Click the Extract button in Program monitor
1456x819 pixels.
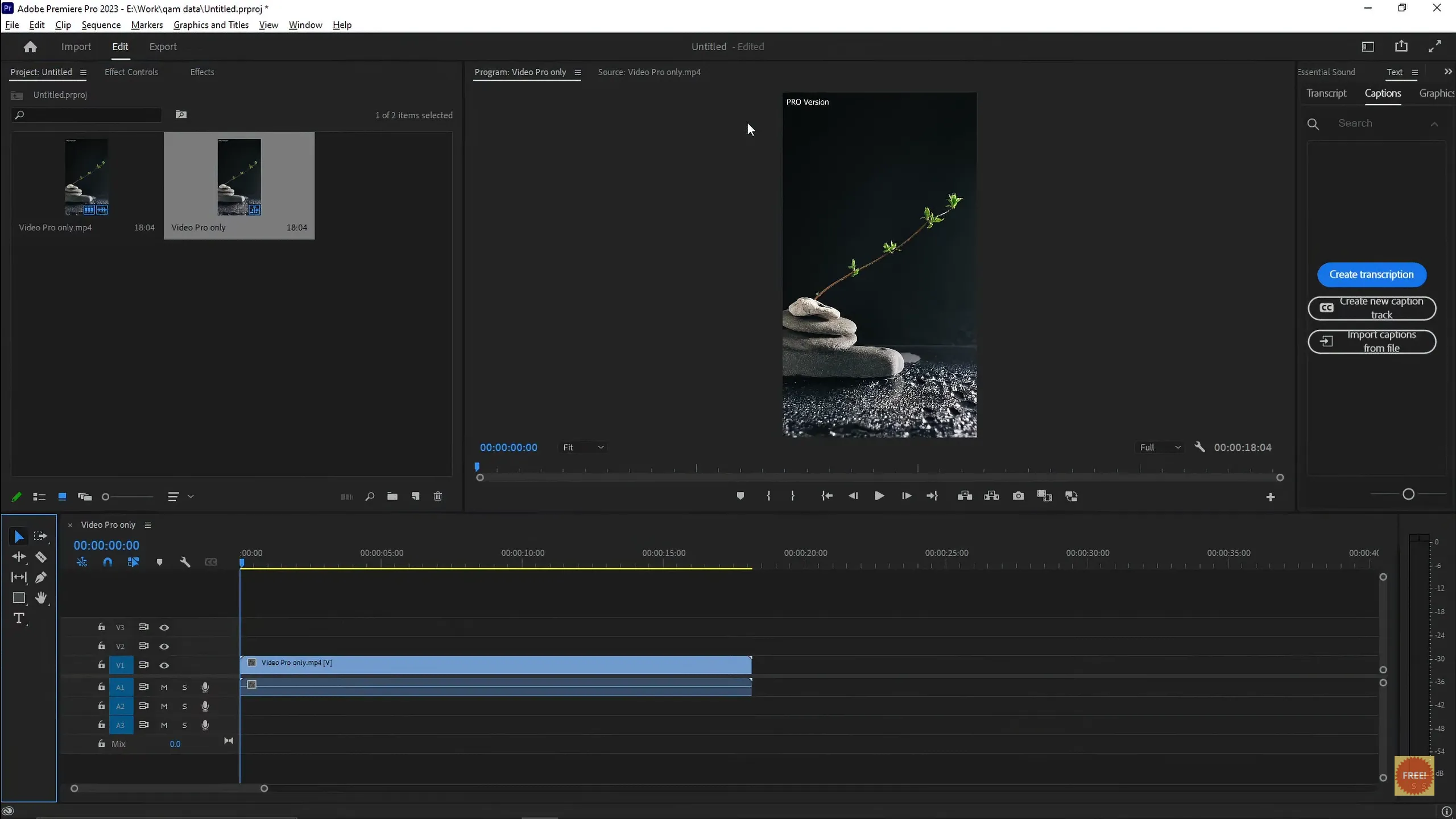(991, 496)
